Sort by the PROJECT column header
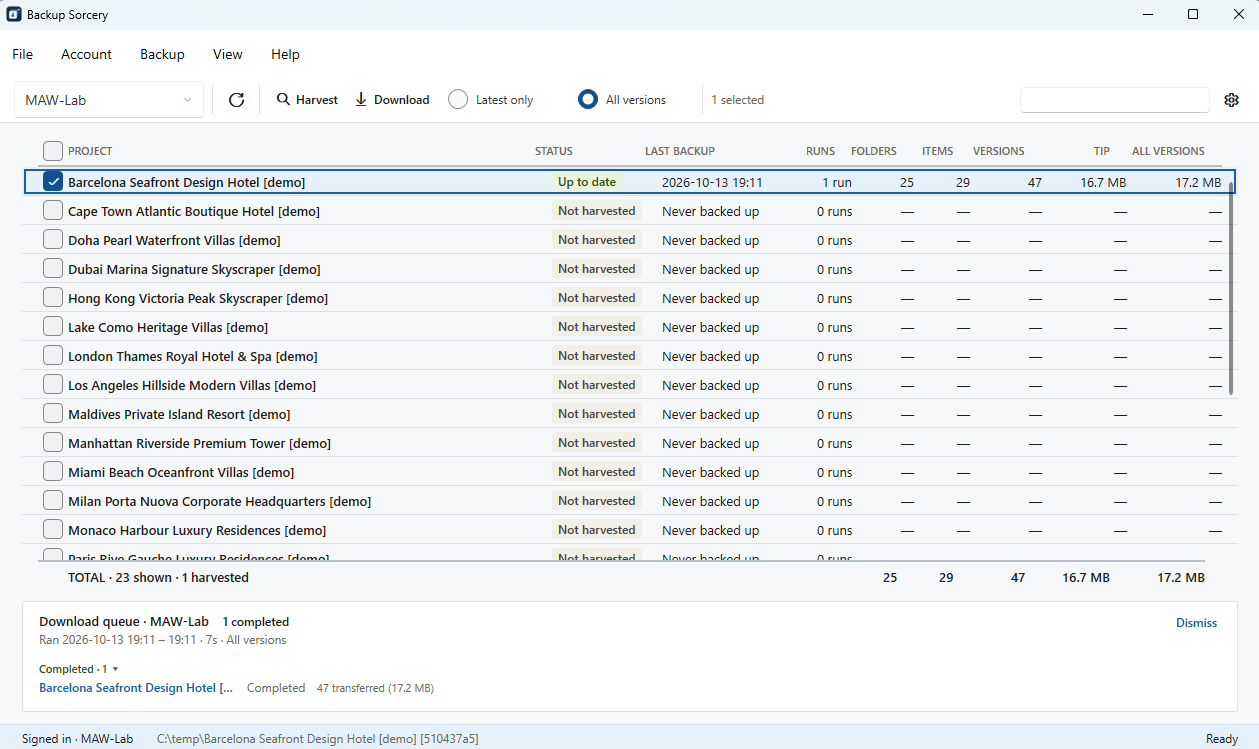 coord(90,151)
